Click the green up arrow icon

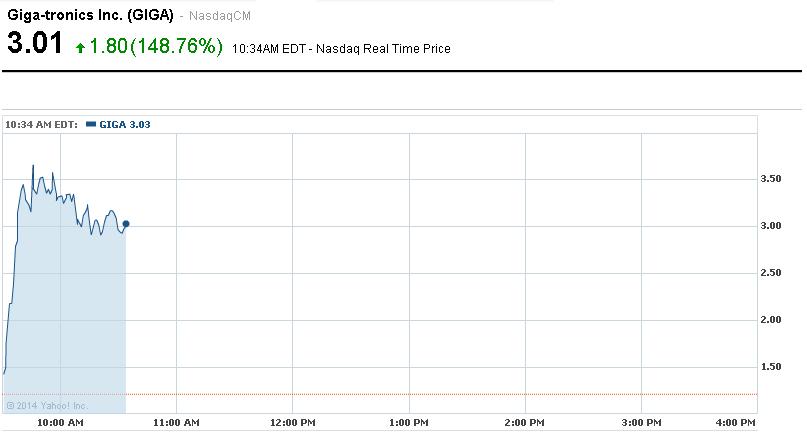click(x=80, y=48)
